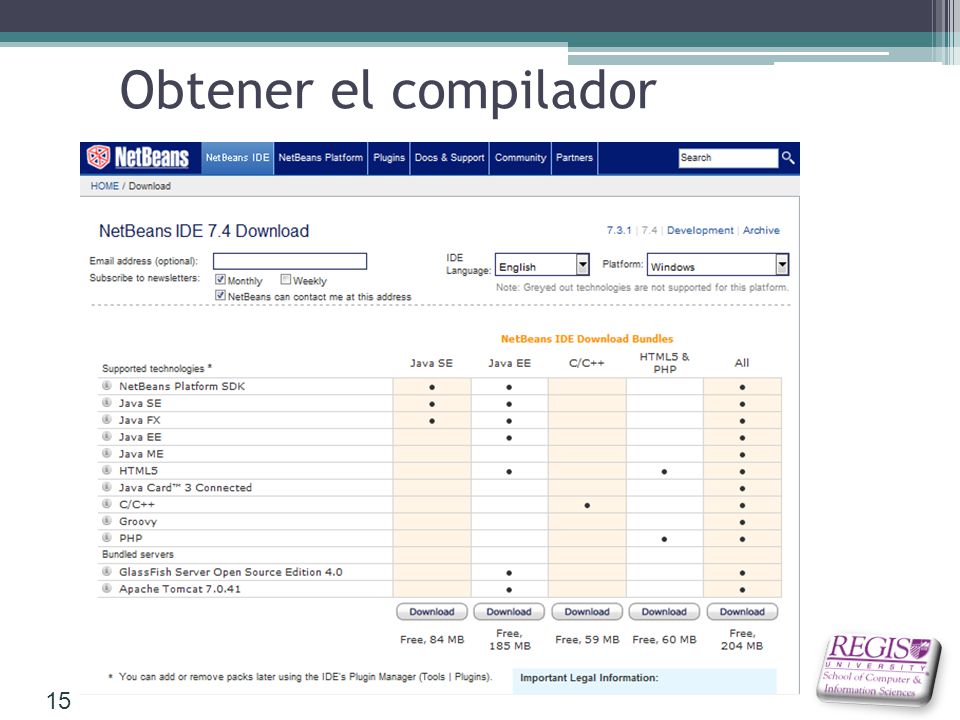
Task: Click the C/C++ column header
Action: point(587,363)
